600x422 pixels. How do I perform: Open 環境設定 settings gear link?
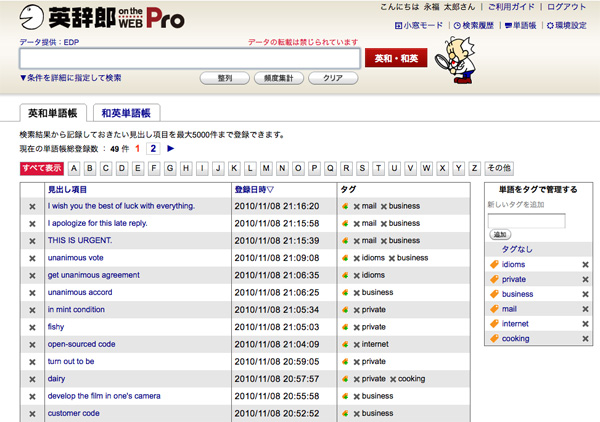point(567,26)
